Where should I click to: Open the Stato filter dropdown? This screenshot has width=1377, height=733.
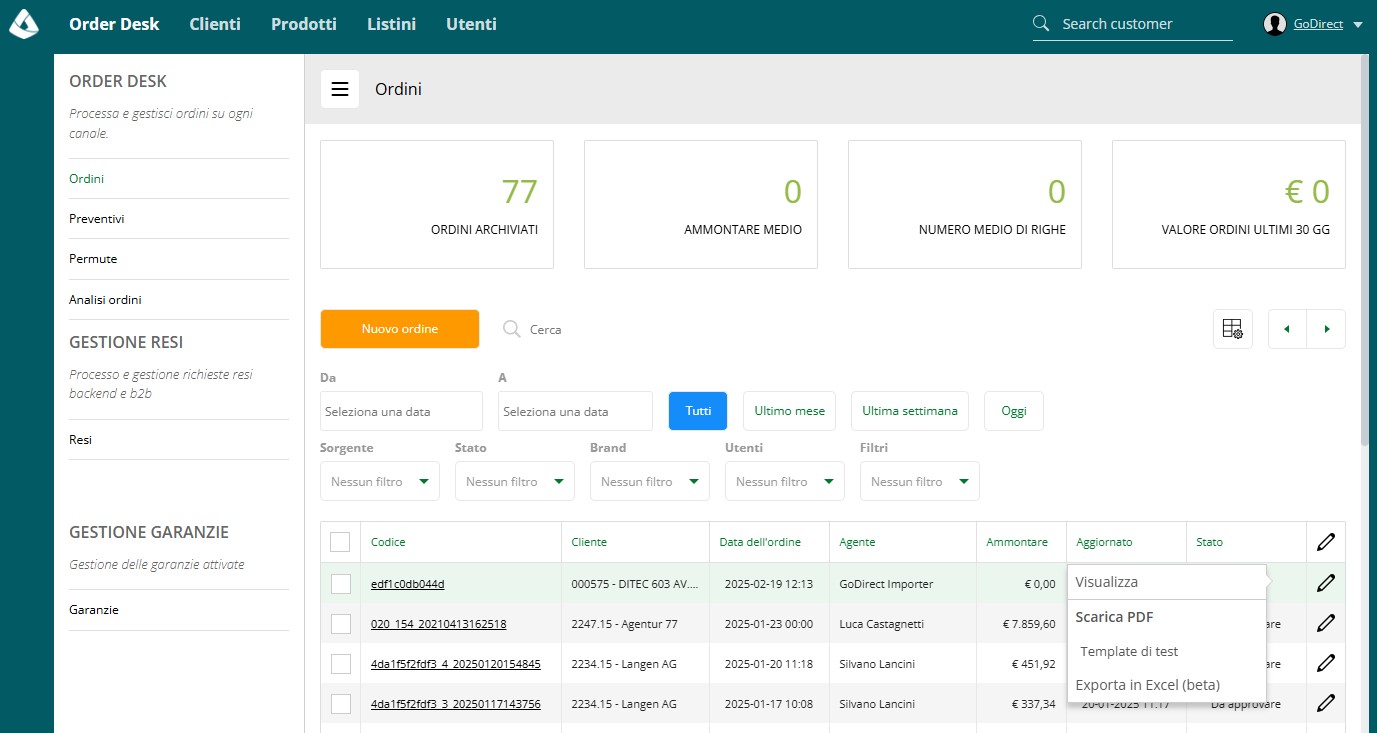[515, 481]
